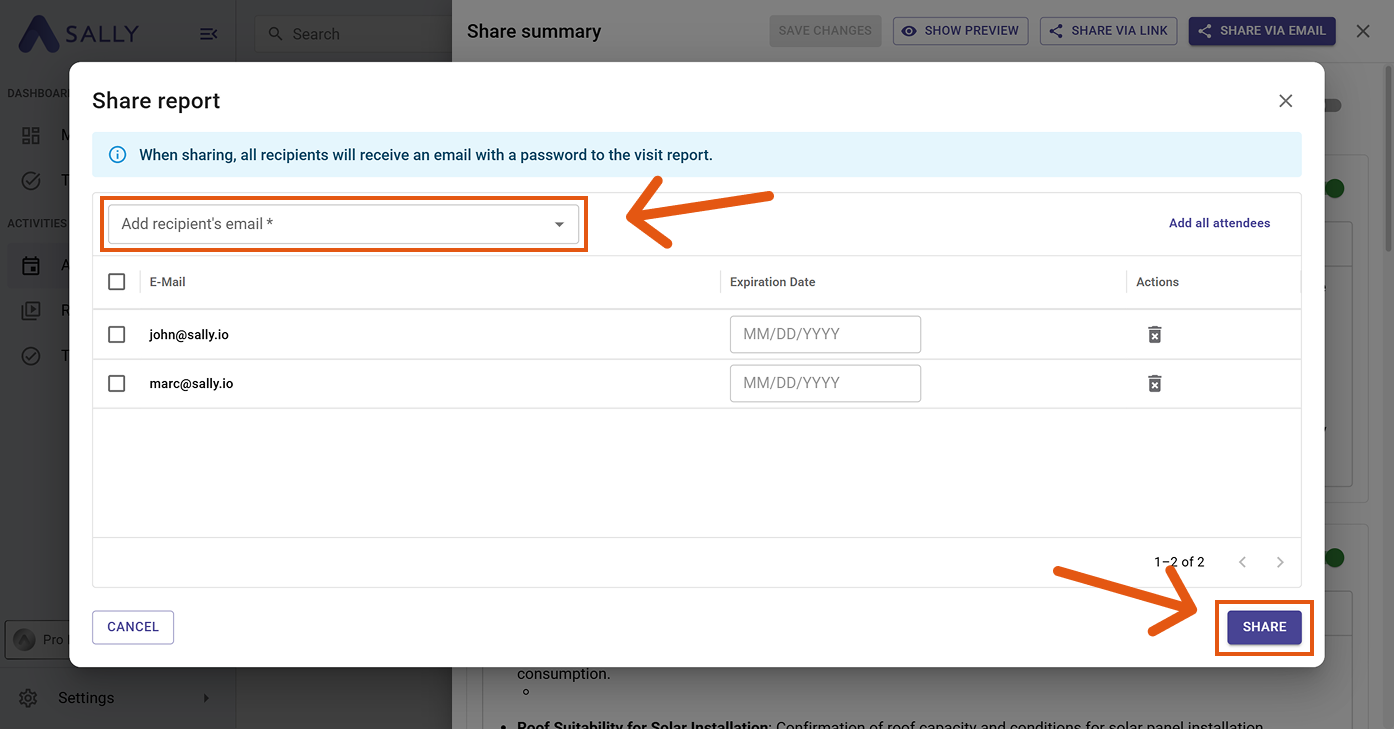The width and height of the screenshot is (1394, 729).
Task: Click trash icon for marc@sally.io
Action: 1154,383
